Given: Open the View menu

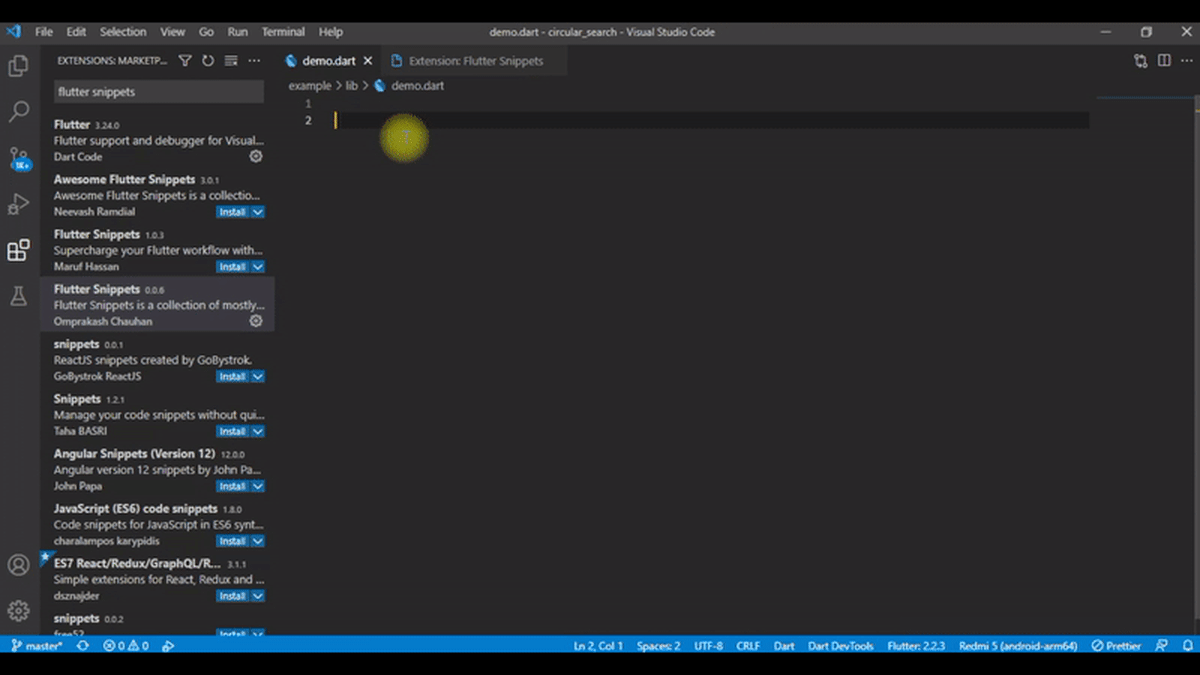Looking at the screenshot, I should 173,32.
